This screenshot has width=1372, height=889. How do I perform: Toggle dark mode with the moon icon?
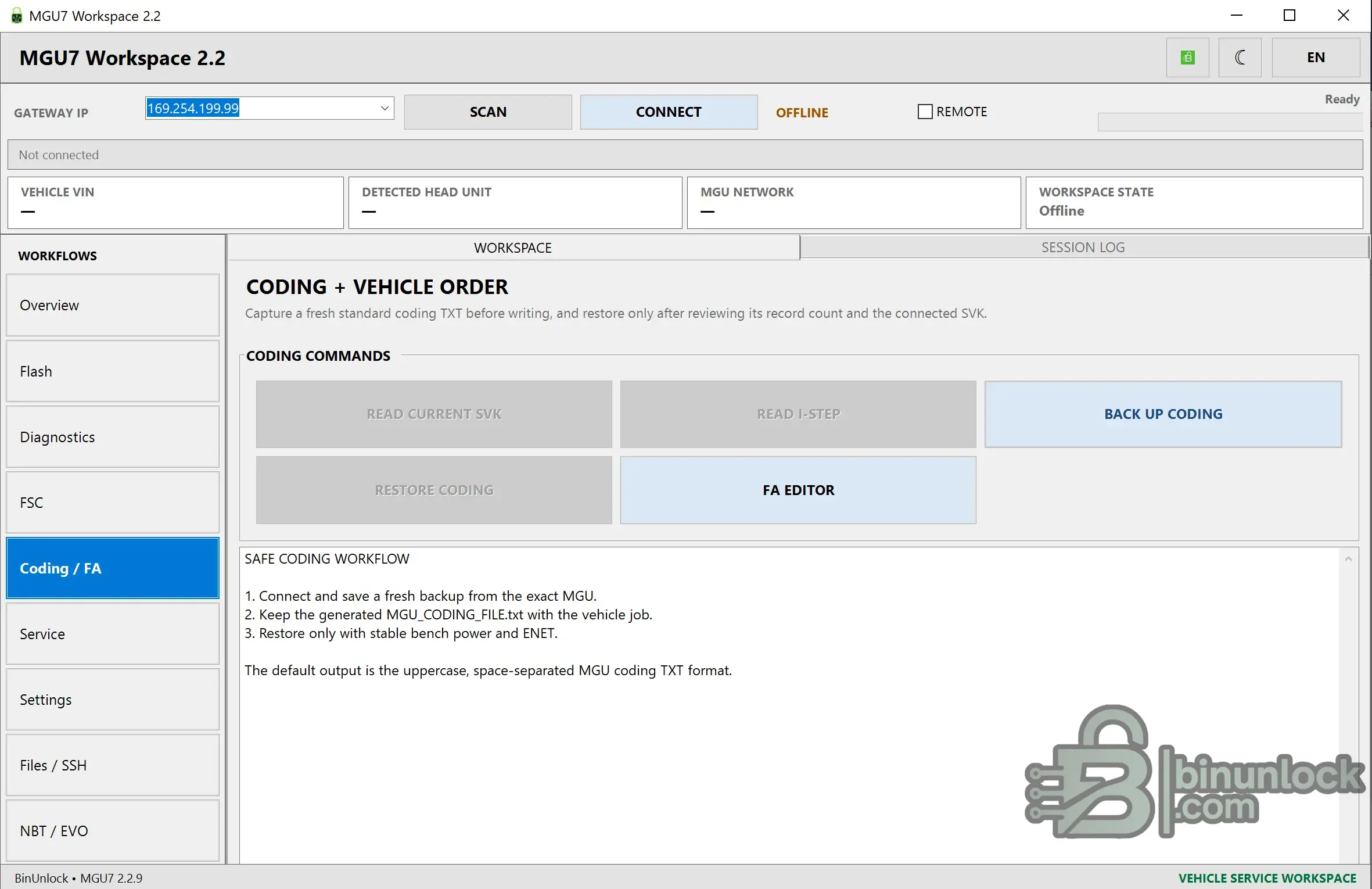pos(1240,58)
